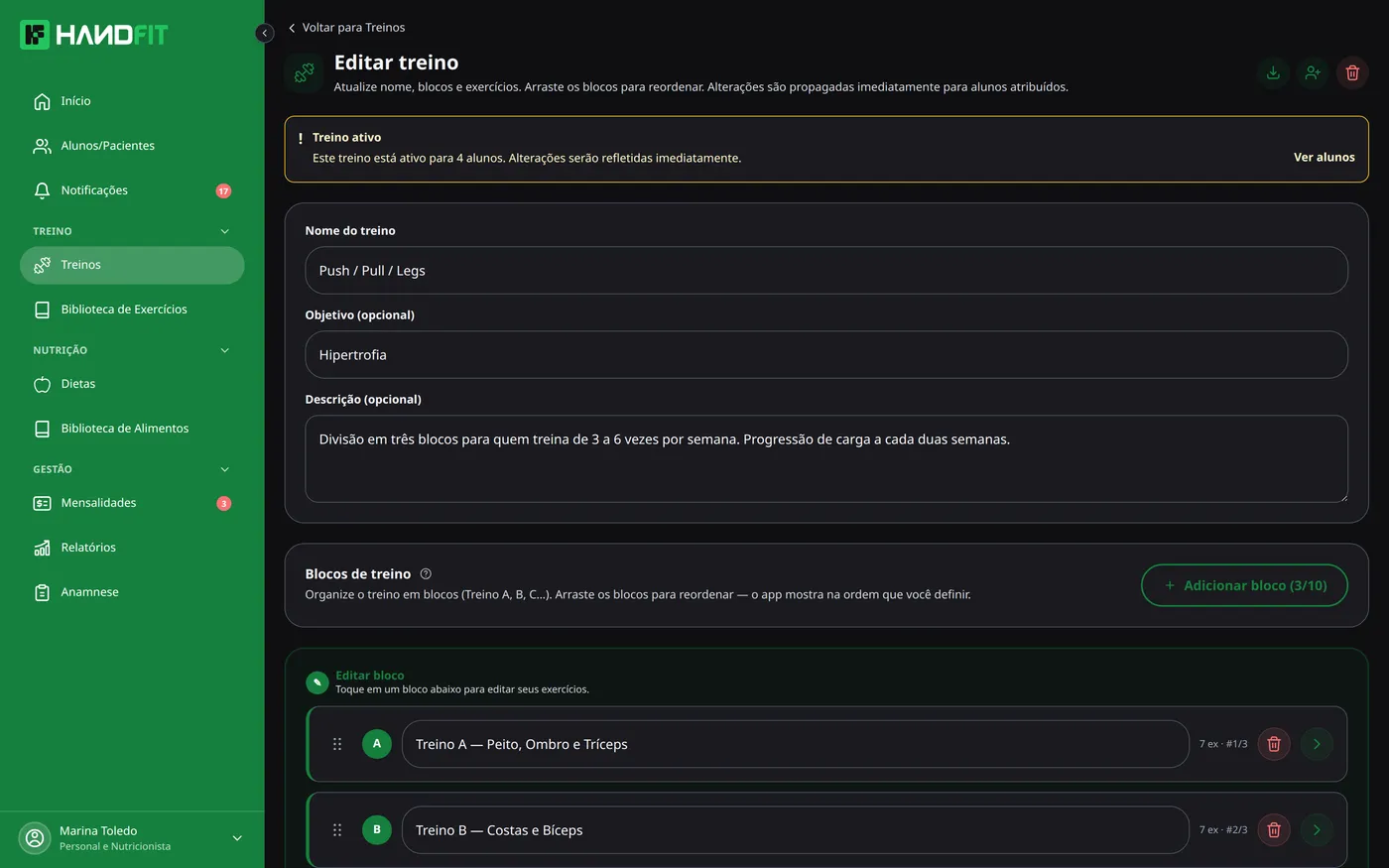The width and height of the screenshot is (1389, 868).
Task: Collapse the NUTRIÇÃO sidebar section
Action: pyautogui.click(x=224, y=350)
